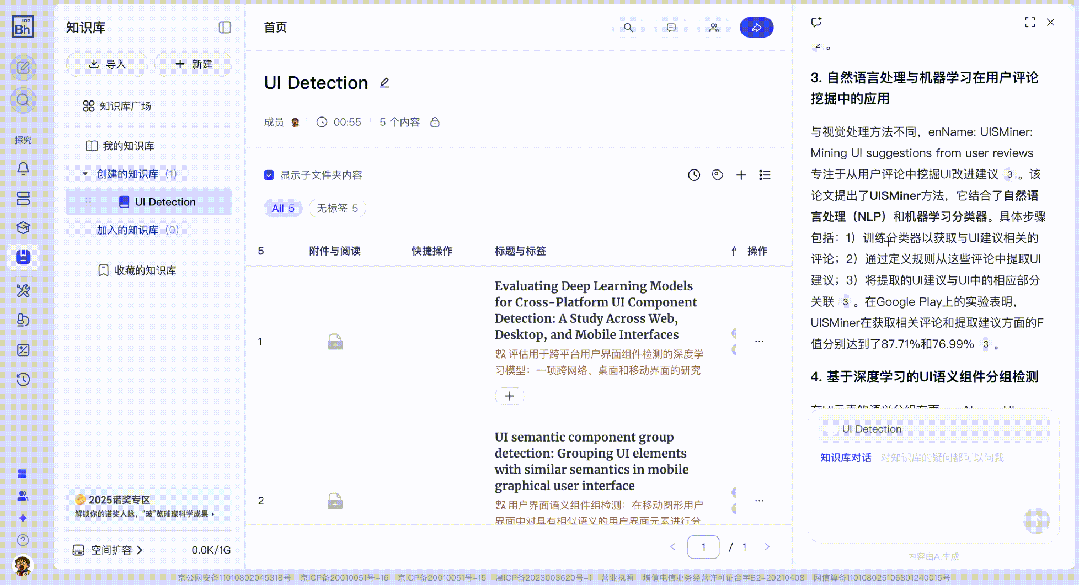
Task: Open the members icon in top bar
Action: tap(713, 27)
